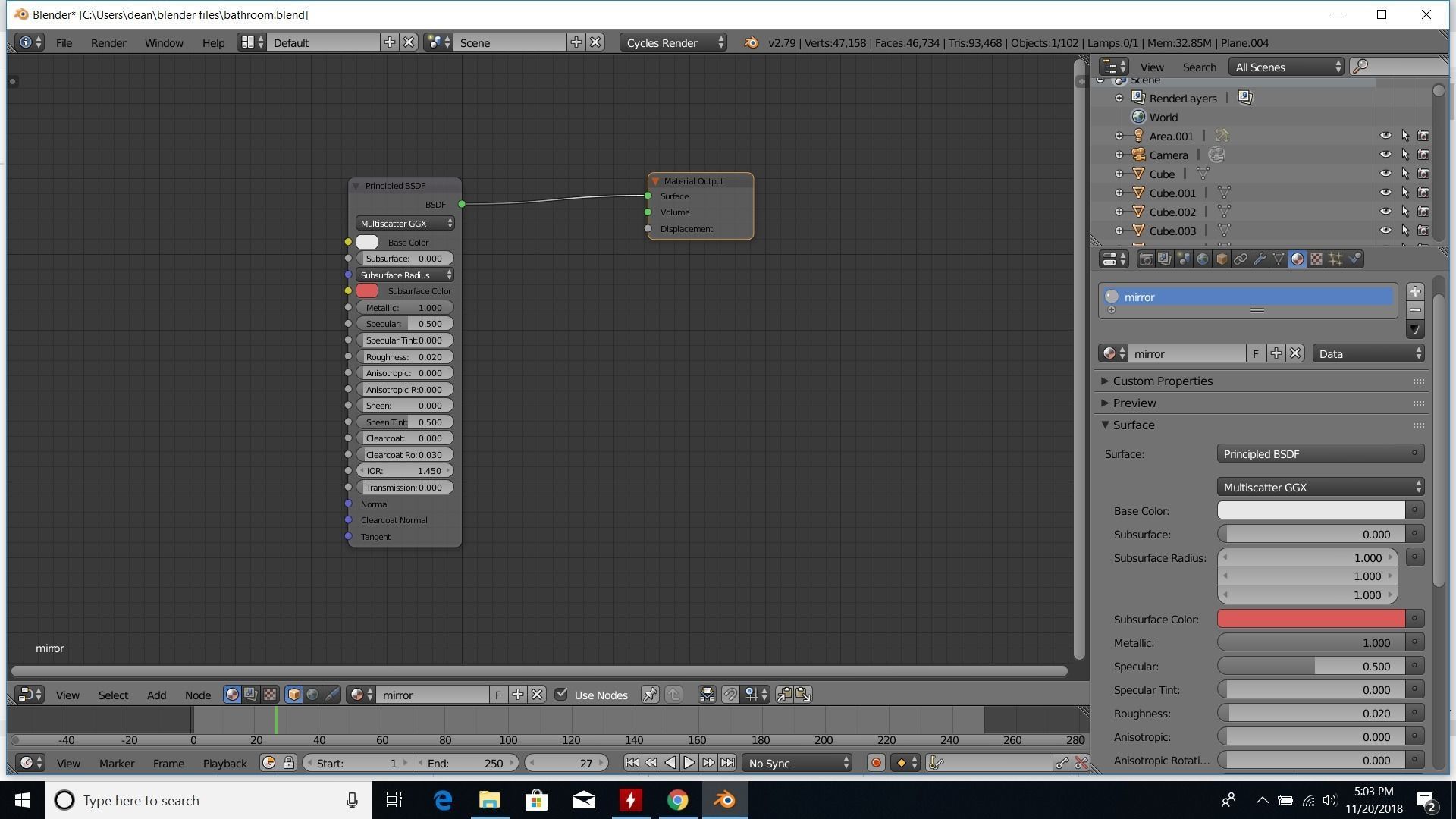Click the play animation button
The width and height of the screenshot is (1456, 819).
point(689,763)
